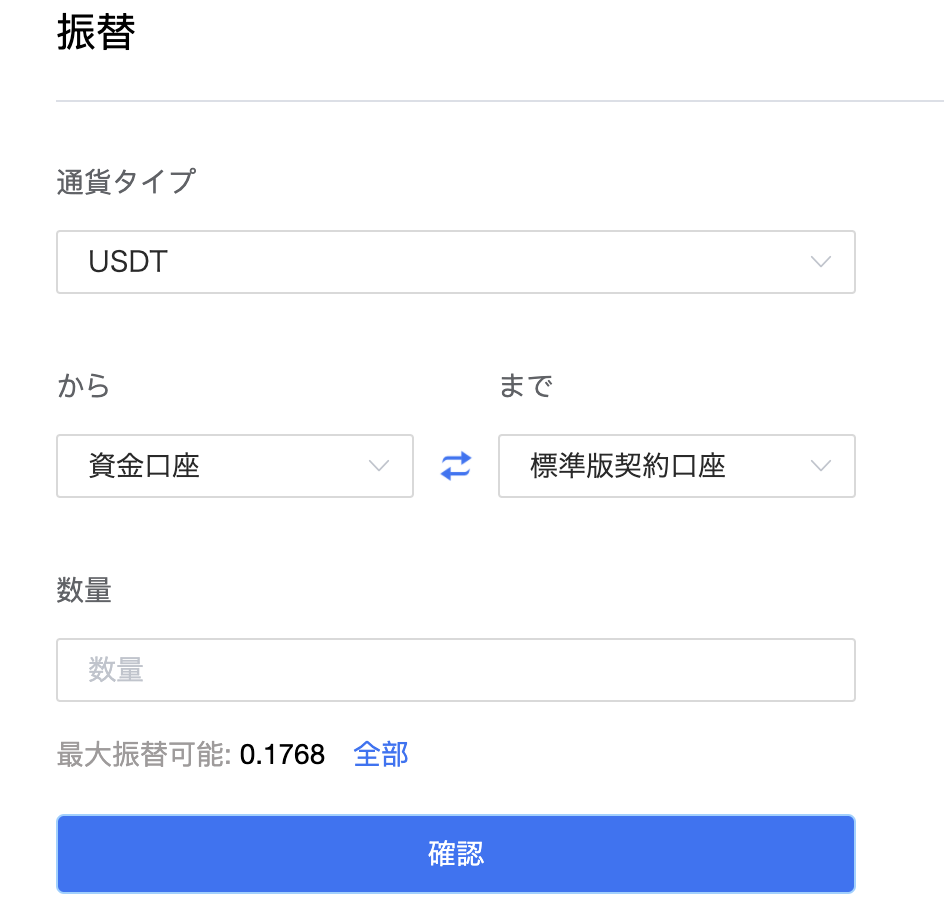
Task: Confirm the transfer with the 確認 button
Action: [x=456, y=853]
